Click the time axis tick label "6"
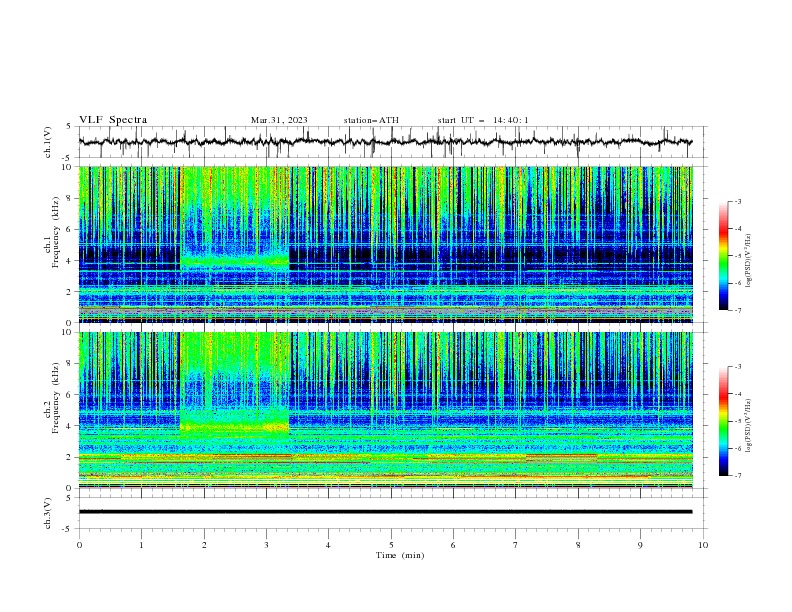Viewport: 792px width, 612px height. tap(453, 545)
